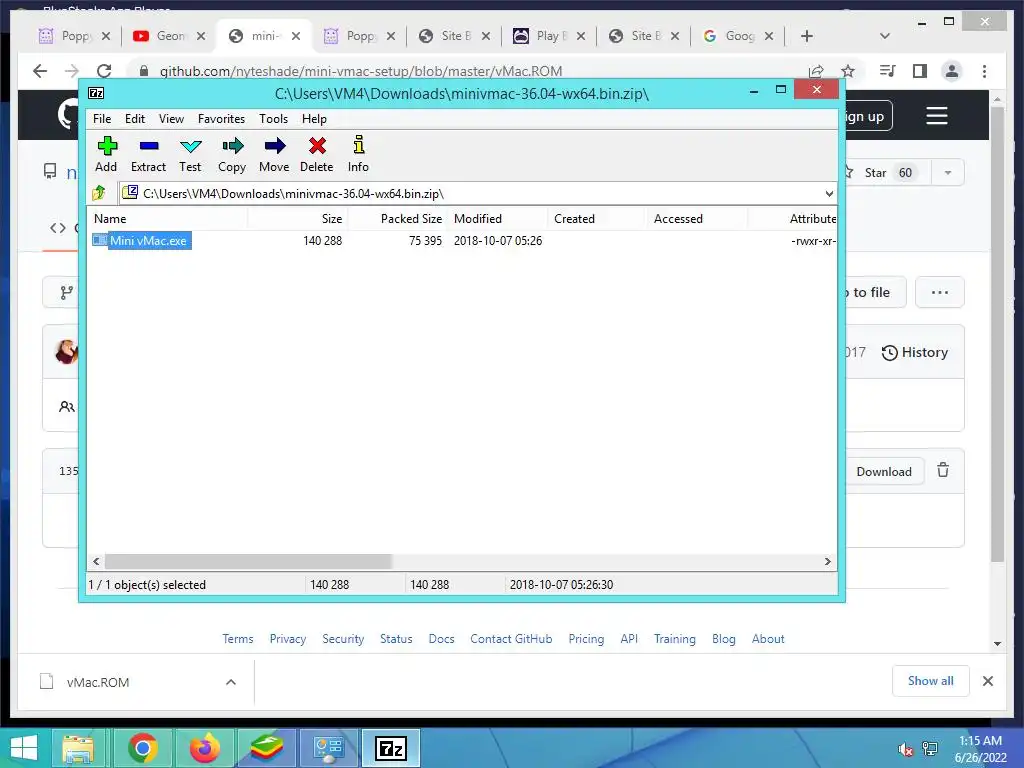
Task: Show all downloads in Chrome
Action: (x=930, y=681)
